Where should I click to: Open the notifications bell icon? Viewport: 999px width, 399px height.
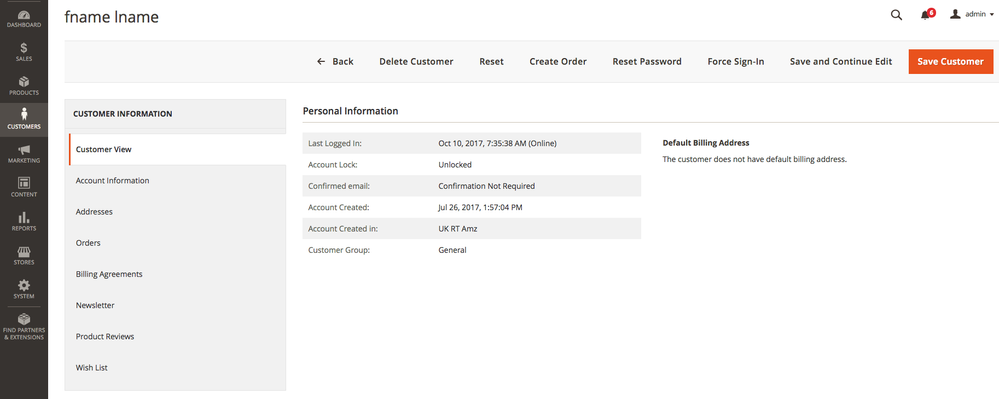pos(926,15)
